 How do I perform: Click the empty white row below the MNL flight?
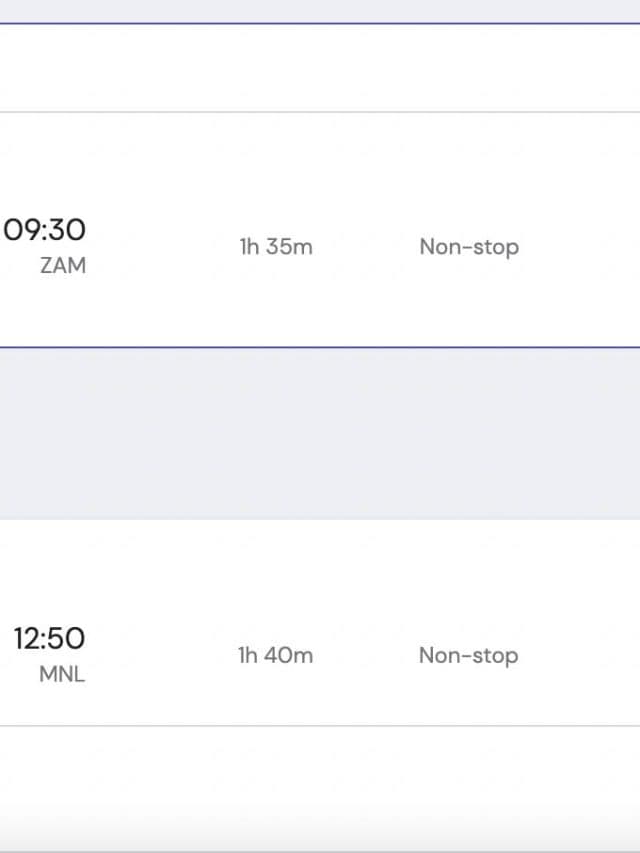pyautogui.click(x=320, y=780)
